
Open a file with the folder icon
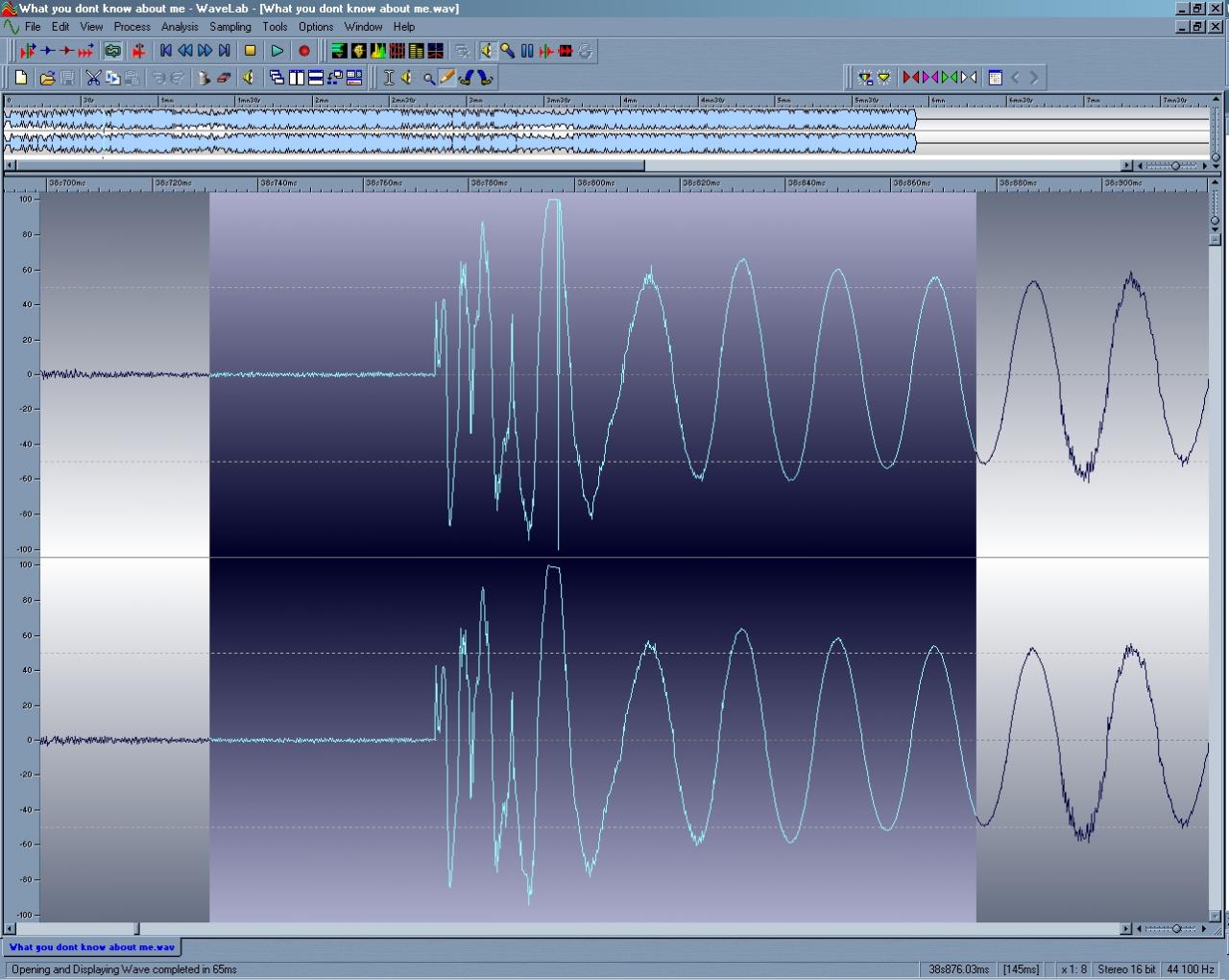coord(46,78)
